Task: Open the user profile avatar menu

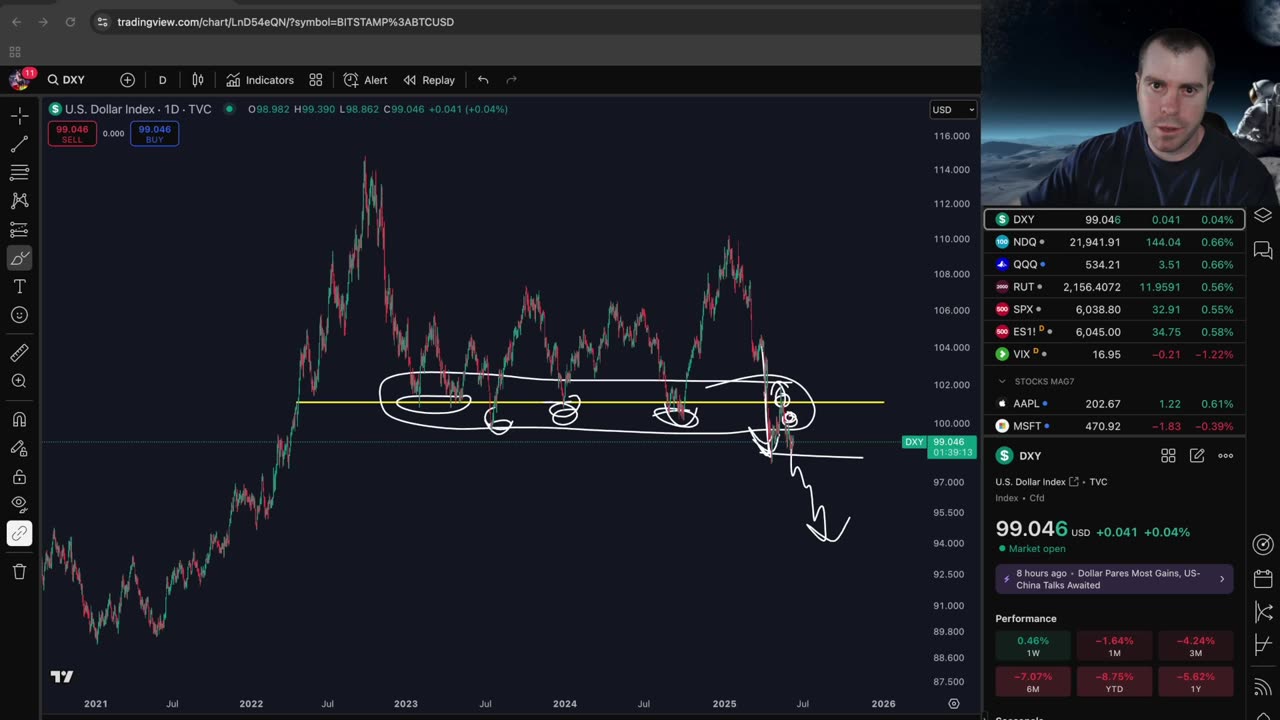Action: [x=19, y=80]
